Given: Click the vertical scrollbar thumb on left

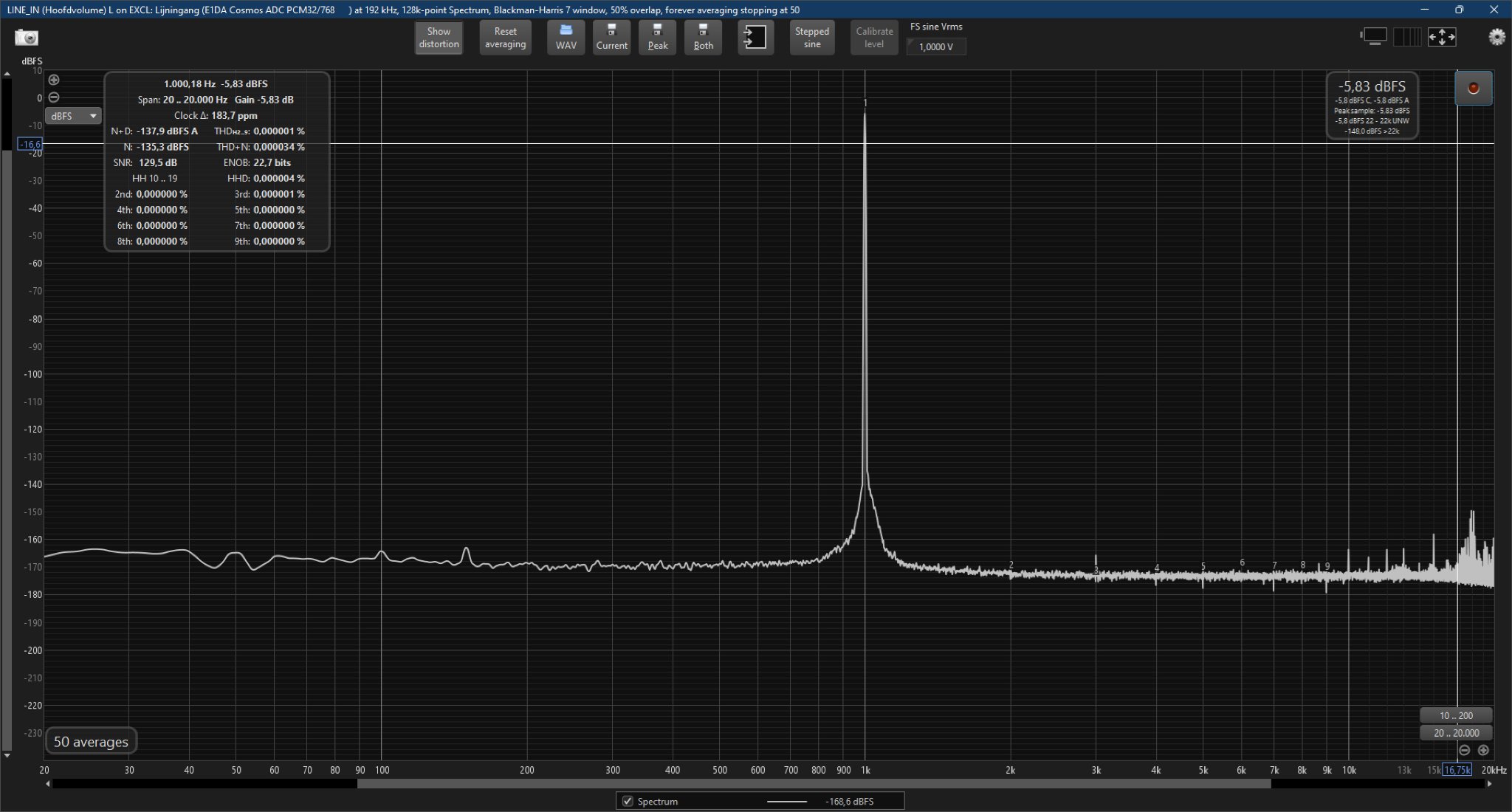Looking at the screenshot, I should tap(7, 449).
